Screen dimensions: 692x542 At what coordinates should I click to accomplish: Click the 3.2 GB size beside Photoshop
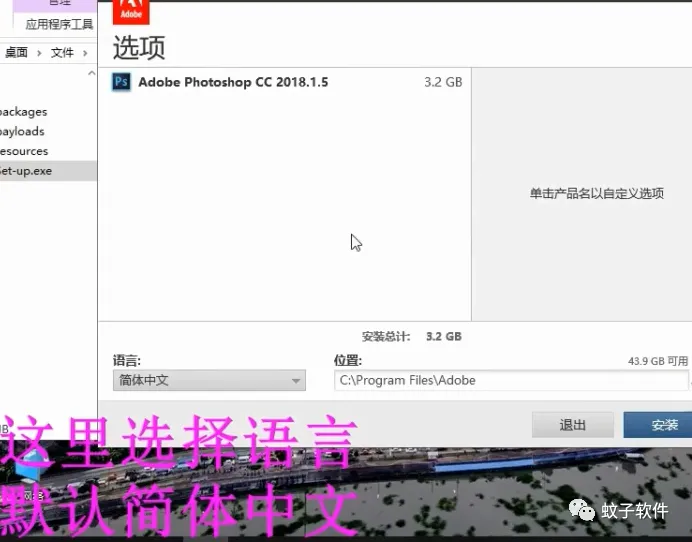[443, 82]
